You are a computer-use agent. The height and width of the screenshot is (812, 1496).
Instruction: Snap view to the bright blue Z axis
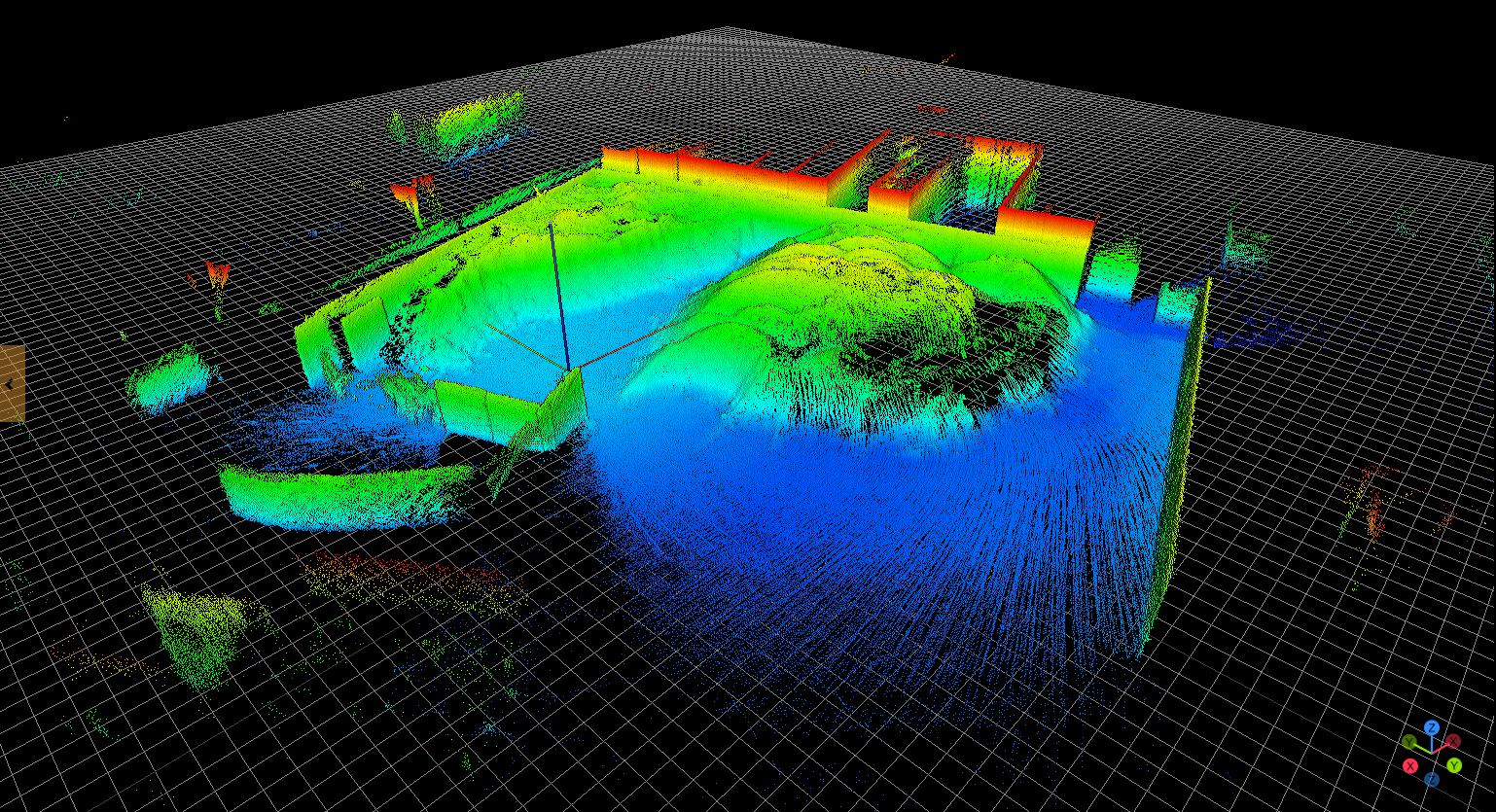click(1432, 727)
